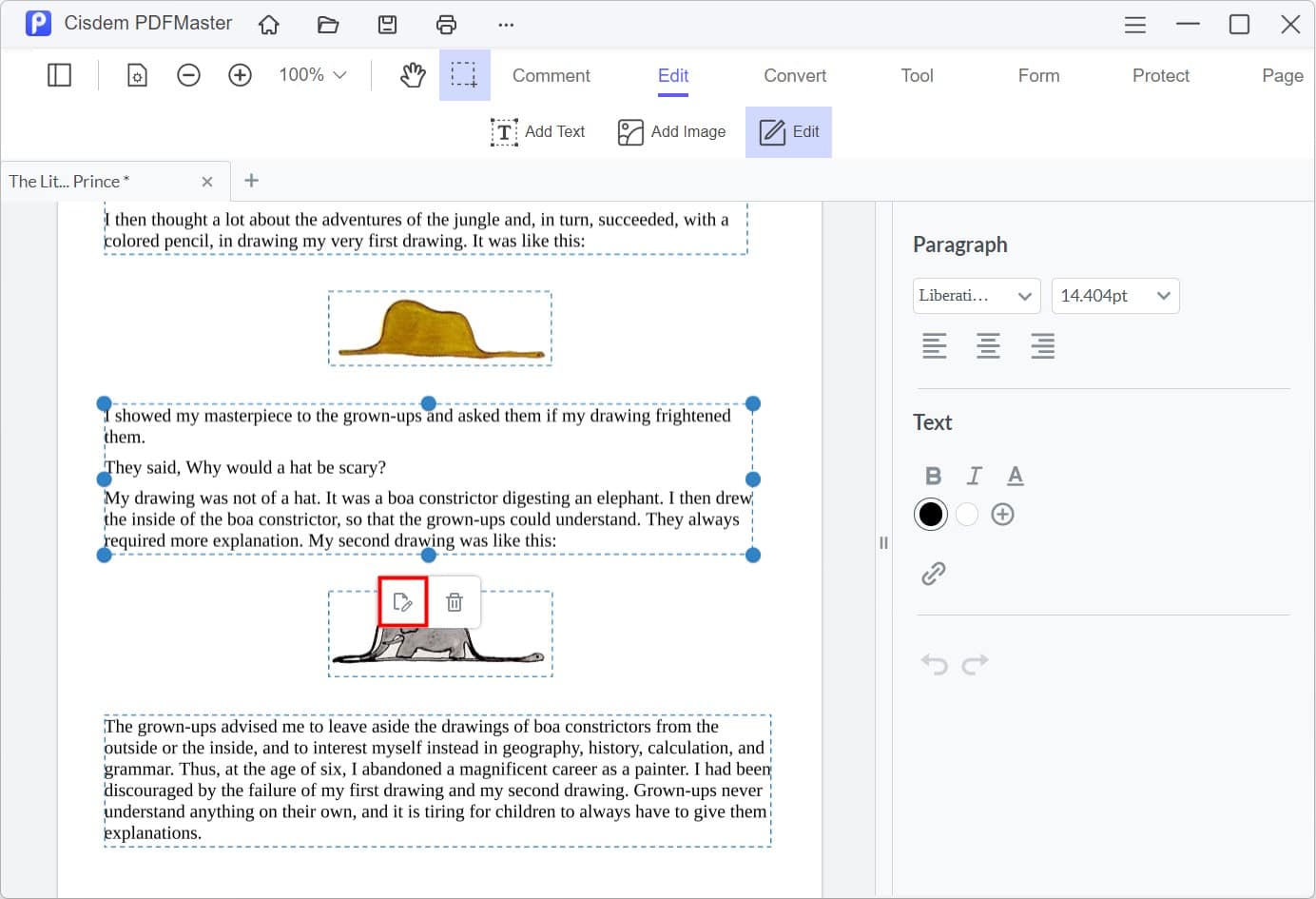Screen dimensions: 1316x899
Task: Open the hyperlink option in the Text panel
Action: [x=935, y=572]
